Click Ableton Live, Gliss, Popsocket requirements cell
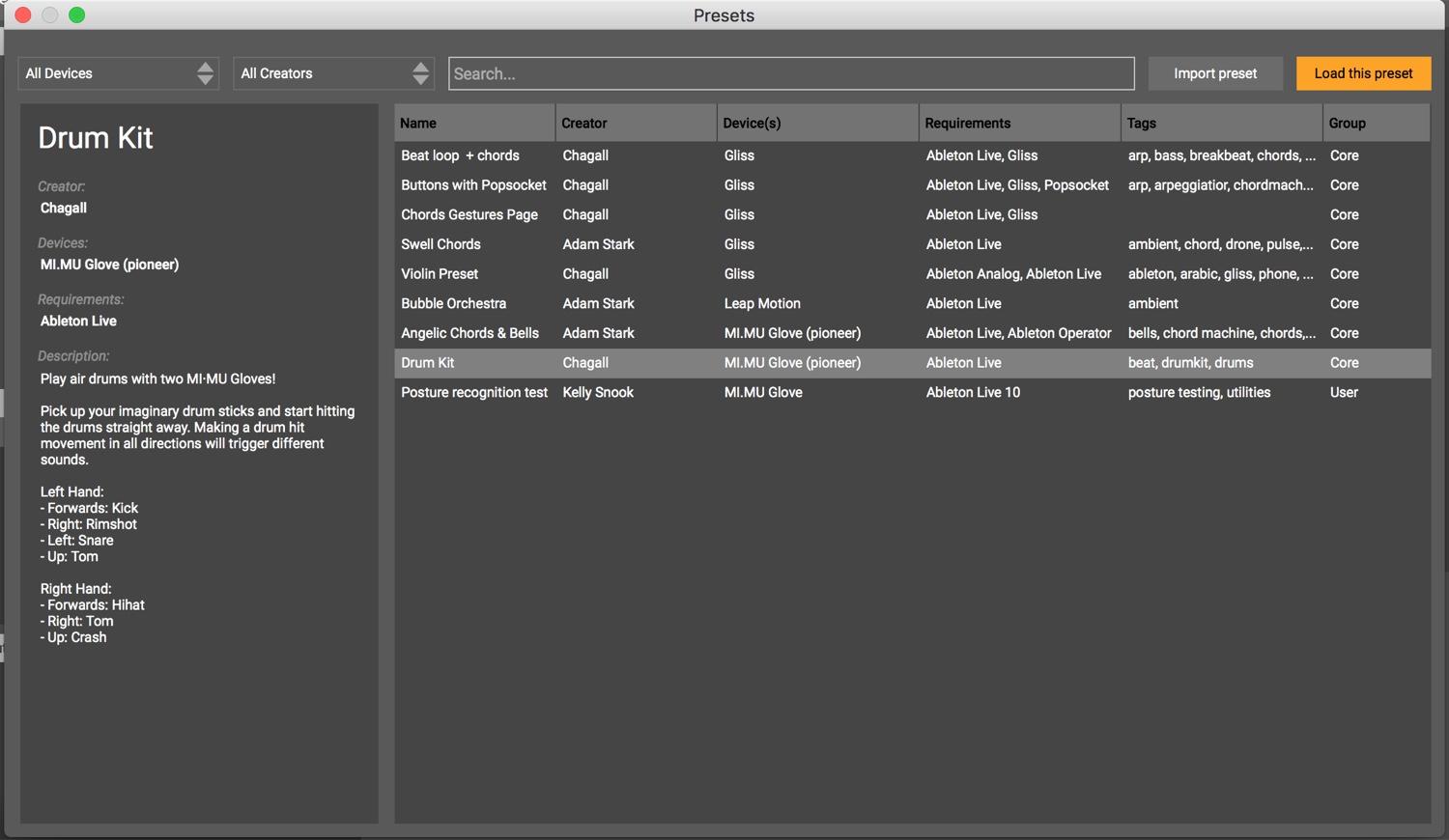1449x840 pixels. (x=1017, y=185)
